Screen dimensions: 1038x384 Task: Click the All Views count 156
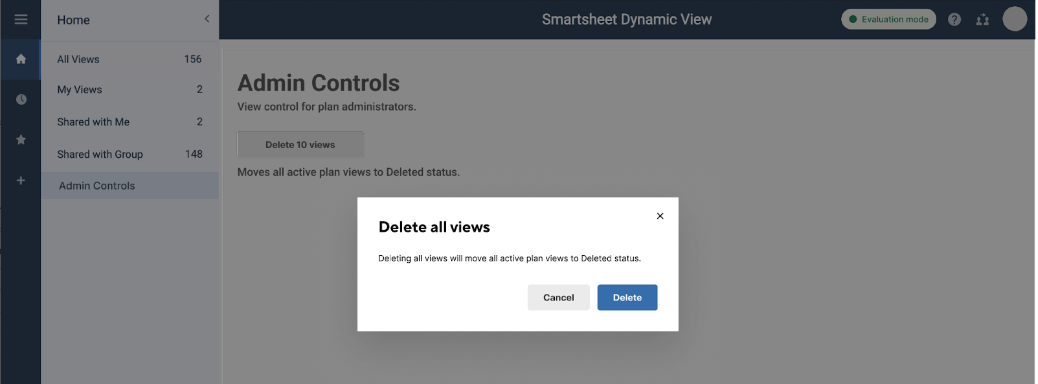click(193, 59)
